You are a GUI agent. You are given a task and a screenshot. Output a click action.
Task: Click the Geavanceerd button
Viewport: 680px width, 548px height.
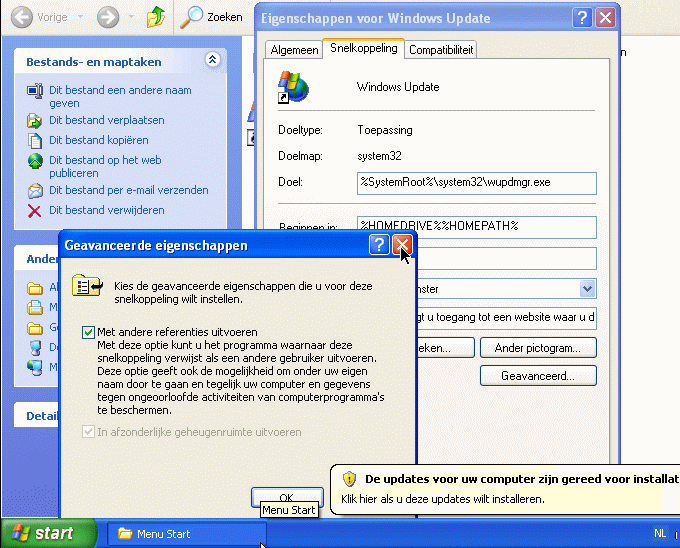coord(538,375)
